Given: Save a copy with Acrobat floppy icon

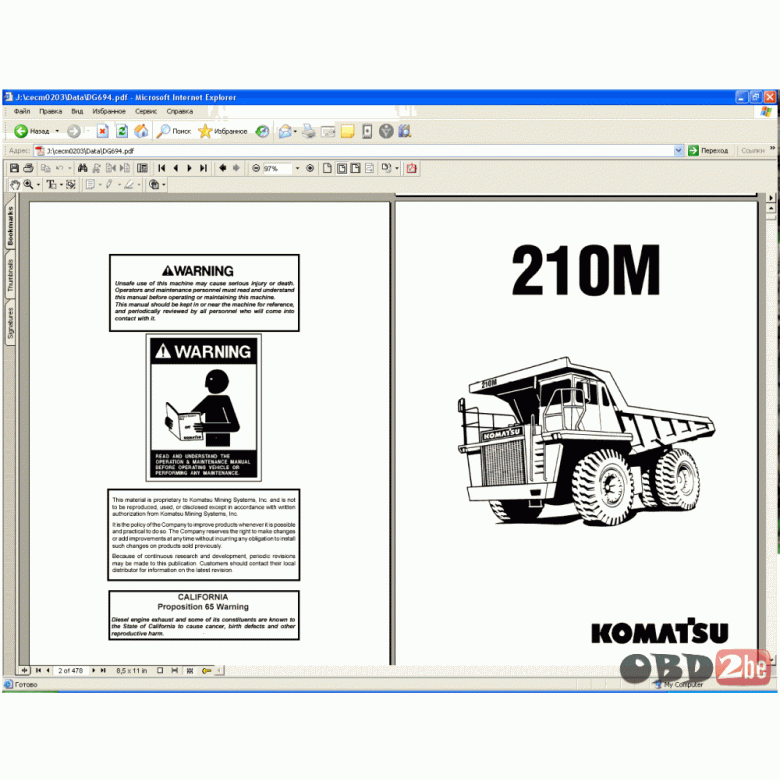Looking at the screenshot, I should [14, 168].
